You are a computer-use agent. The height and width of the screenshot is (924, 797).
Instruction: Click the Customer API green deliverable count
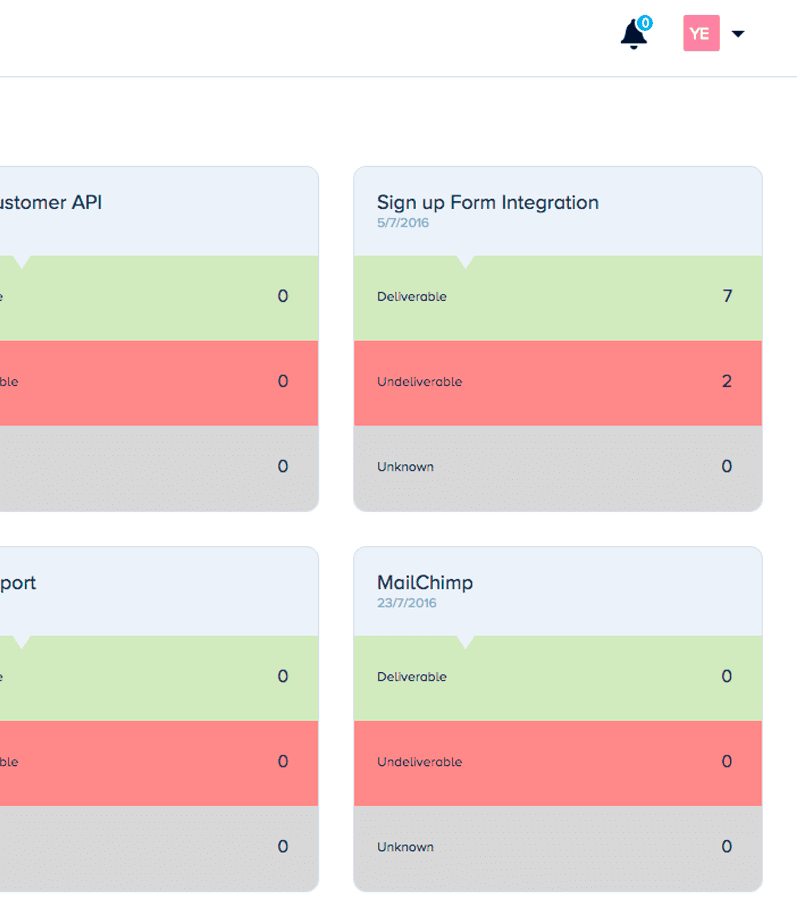click(283, 296)
